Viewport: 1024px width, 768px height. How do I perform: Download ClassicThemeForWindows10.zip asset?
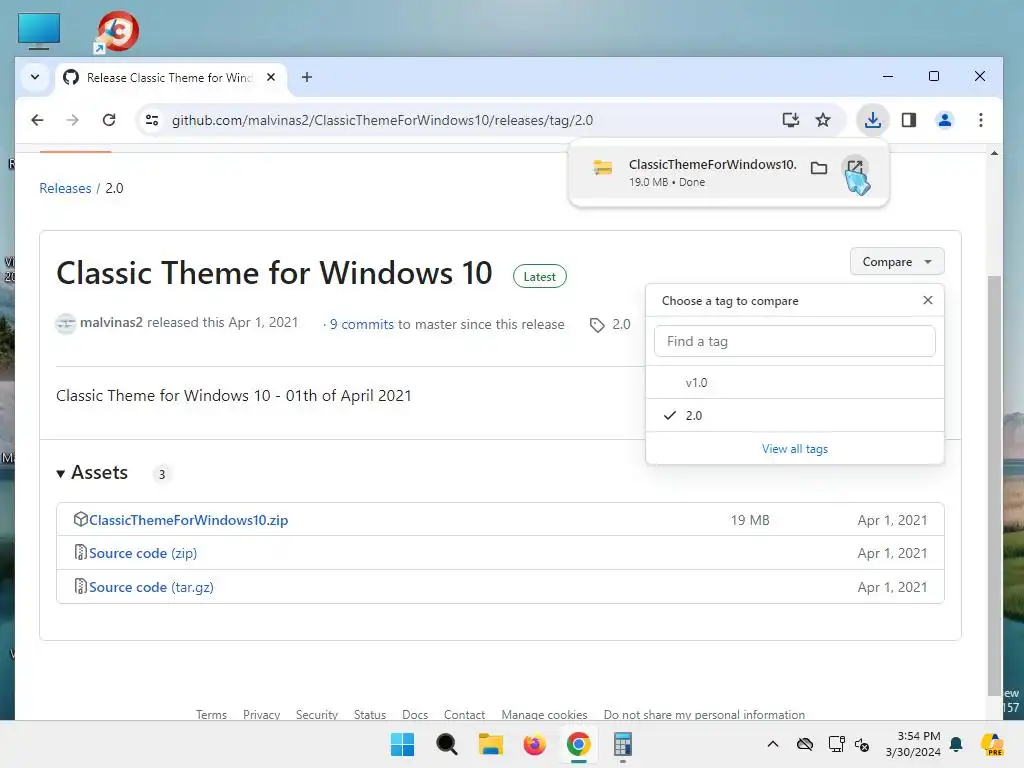188,520
